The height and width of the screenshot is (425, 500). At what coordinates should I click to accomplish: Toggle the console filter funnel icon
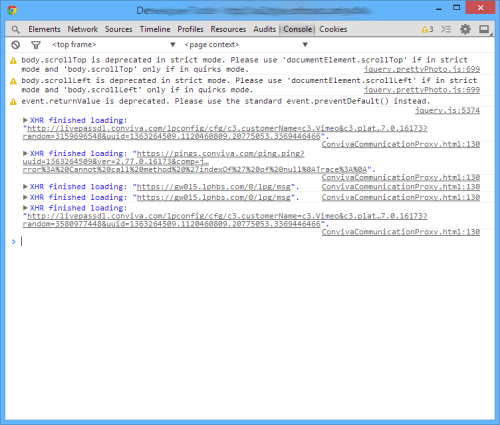click(36, 45)
